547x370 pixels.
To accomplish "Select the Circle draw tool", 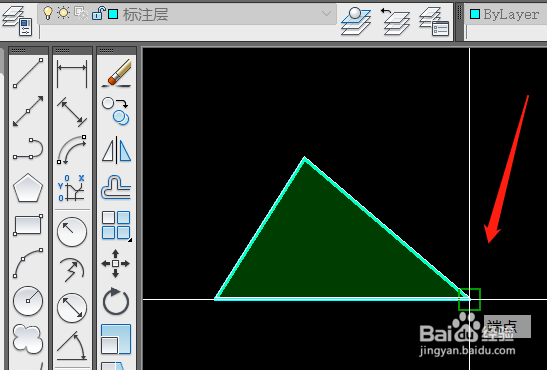I will [x=28, y=301].
